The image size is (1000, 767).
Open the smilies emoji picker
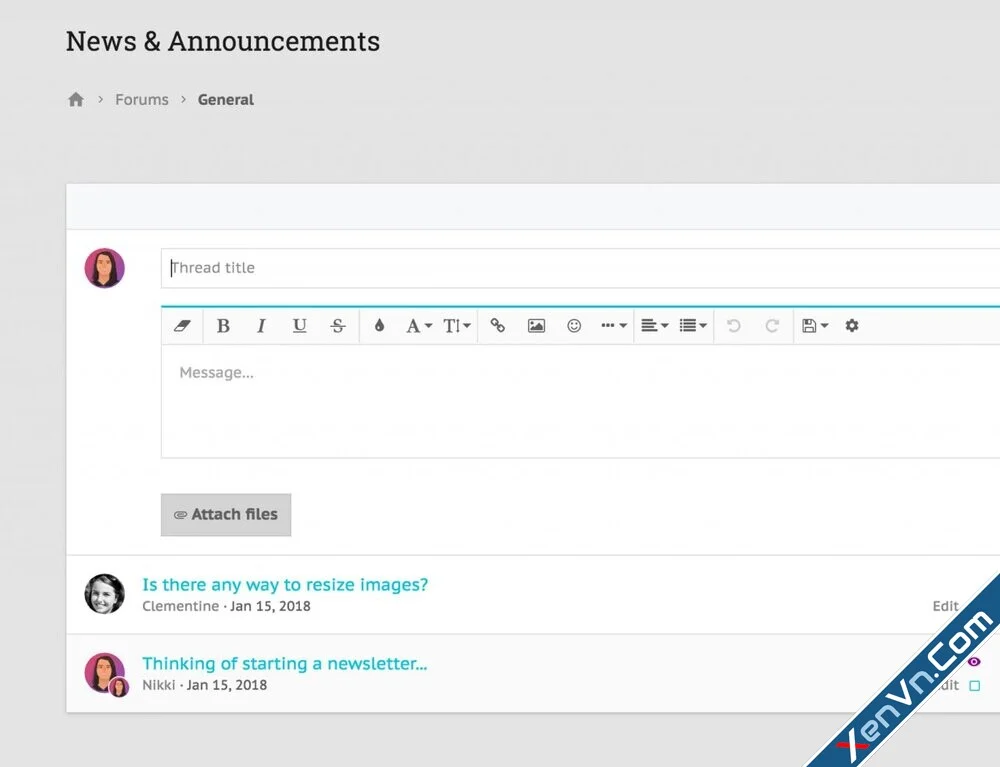[574, 326]
